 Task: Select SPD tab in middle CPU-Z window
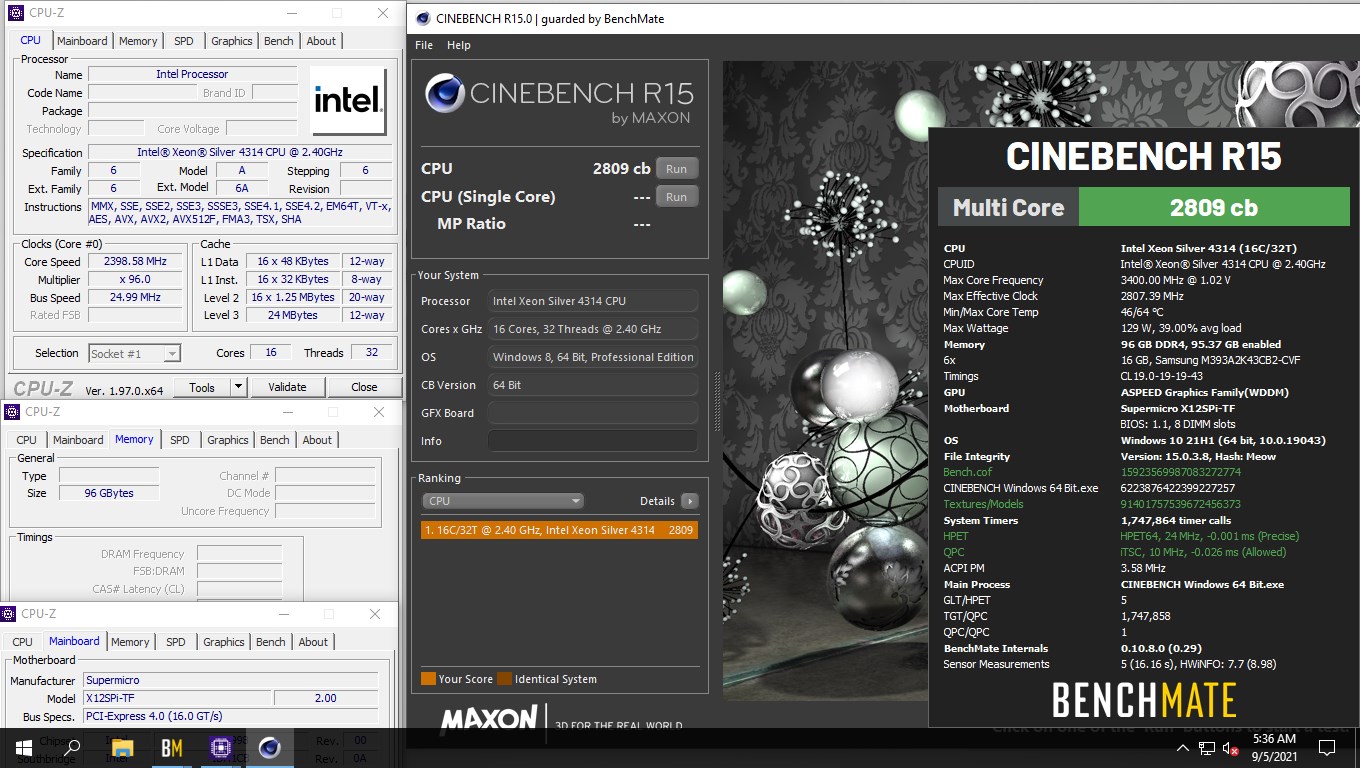pyautogui.click(x=180, y=440)
